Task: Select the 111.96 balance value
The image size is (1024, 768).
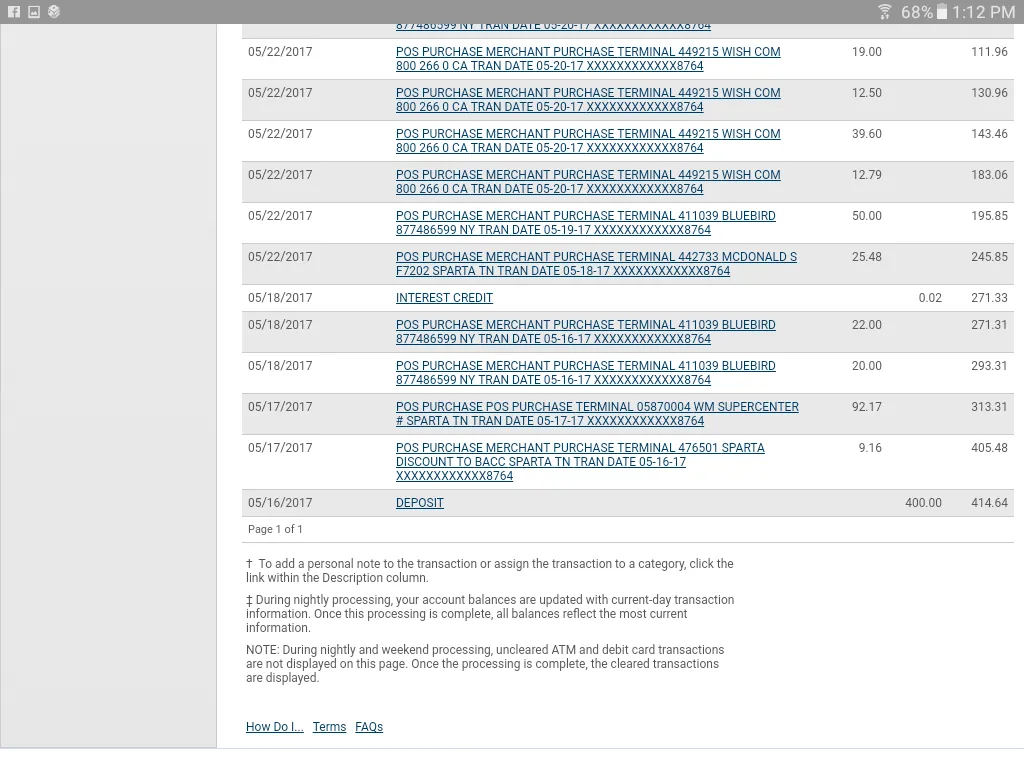Action: [989, 52]
